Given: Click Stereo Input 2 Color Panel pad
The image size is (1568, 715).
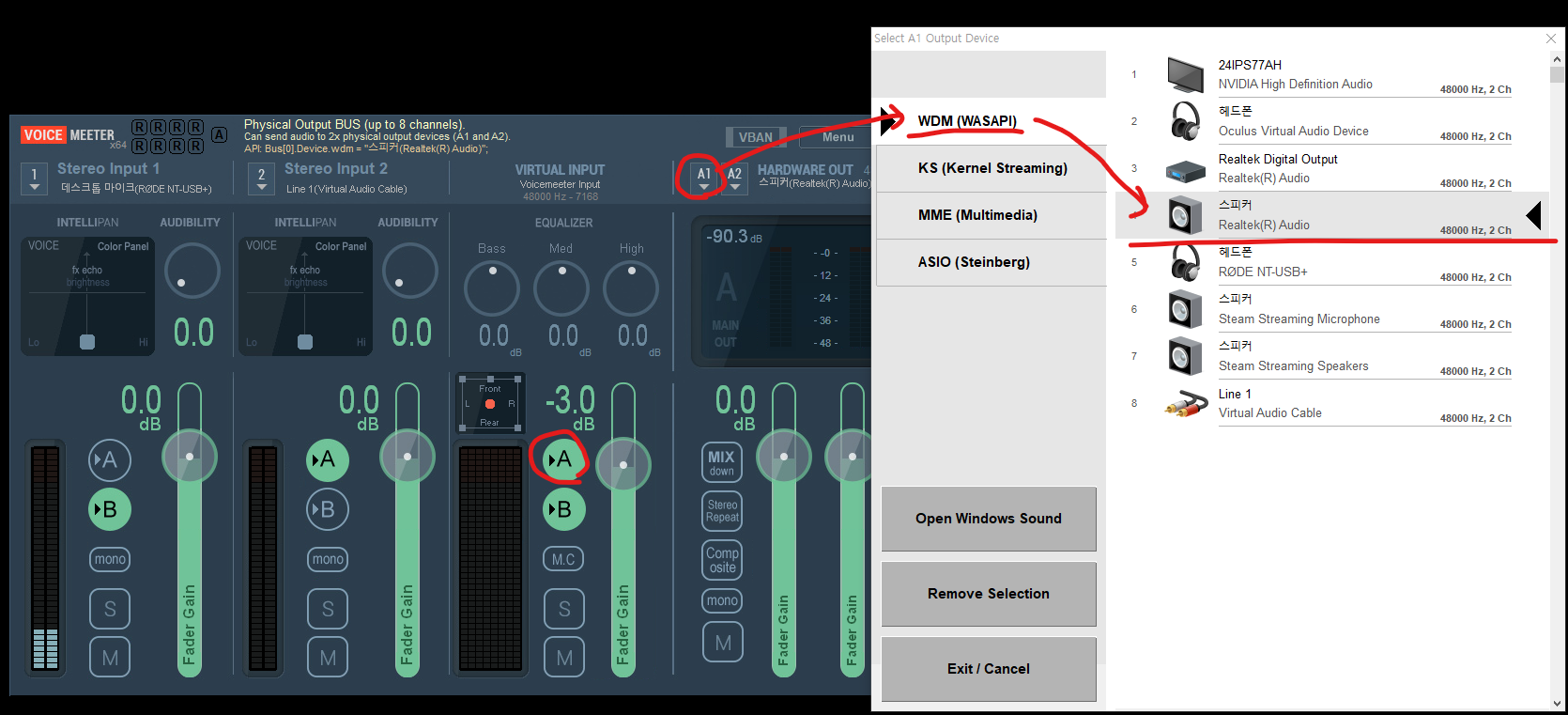Looking at the screenshot, I should click(x=305, y=295).
